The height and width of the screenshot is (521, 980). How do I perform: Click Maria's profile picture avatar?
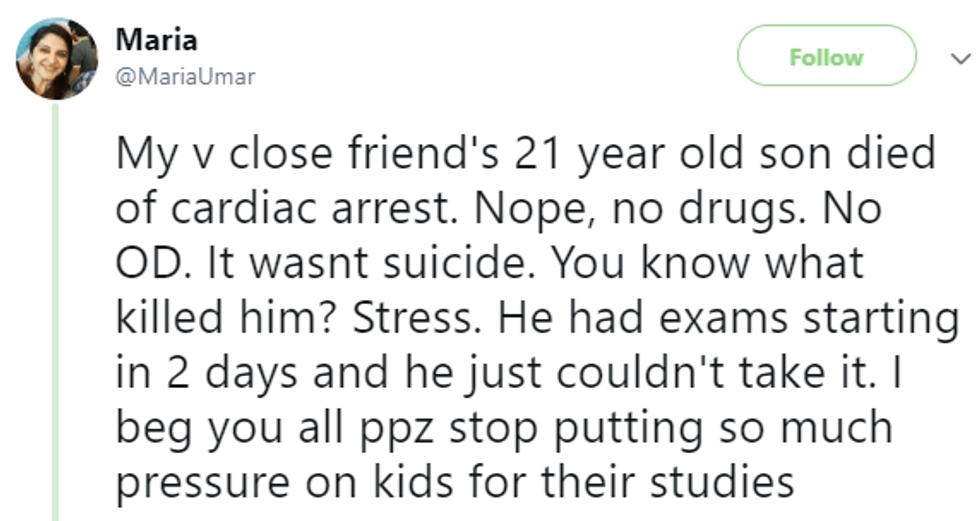tap(57, 58)
